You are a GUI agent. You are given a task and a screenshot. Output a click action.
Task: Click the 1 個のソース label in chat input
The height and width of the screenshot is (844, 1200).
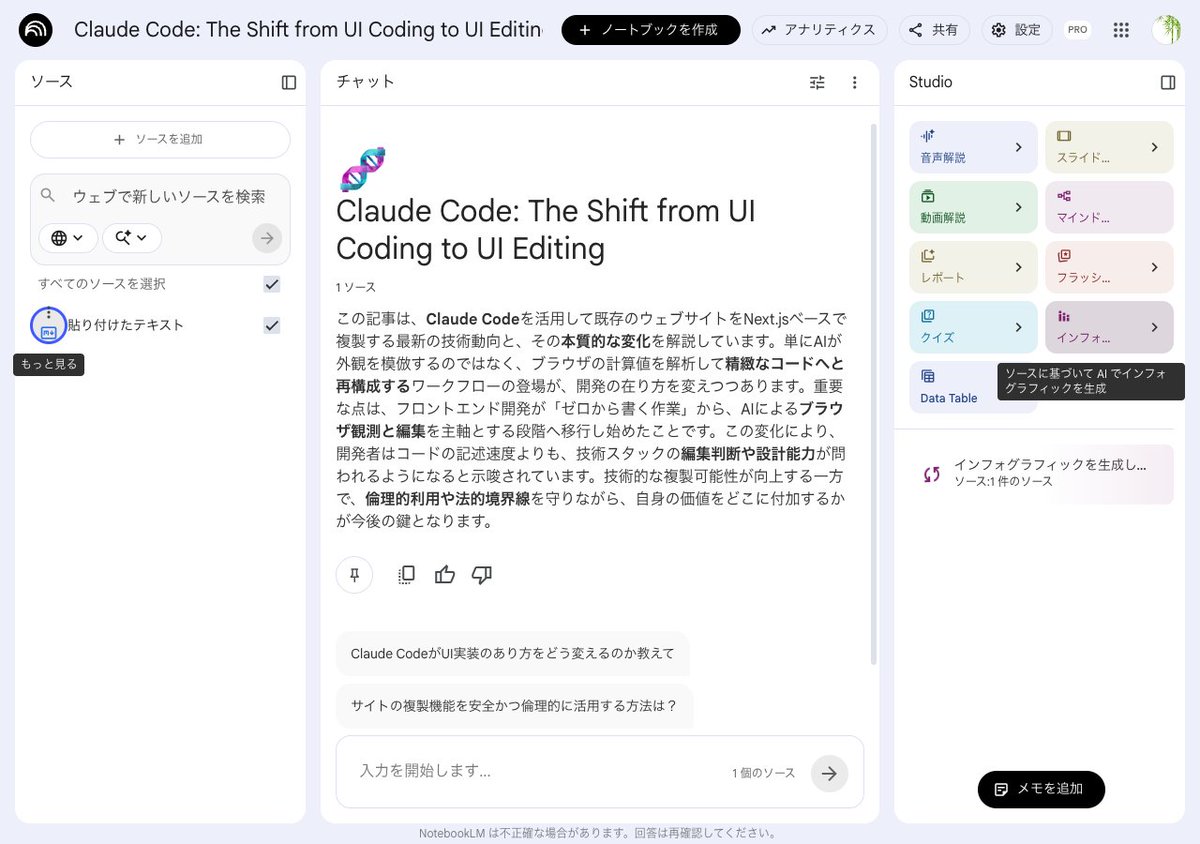[764, 773]
